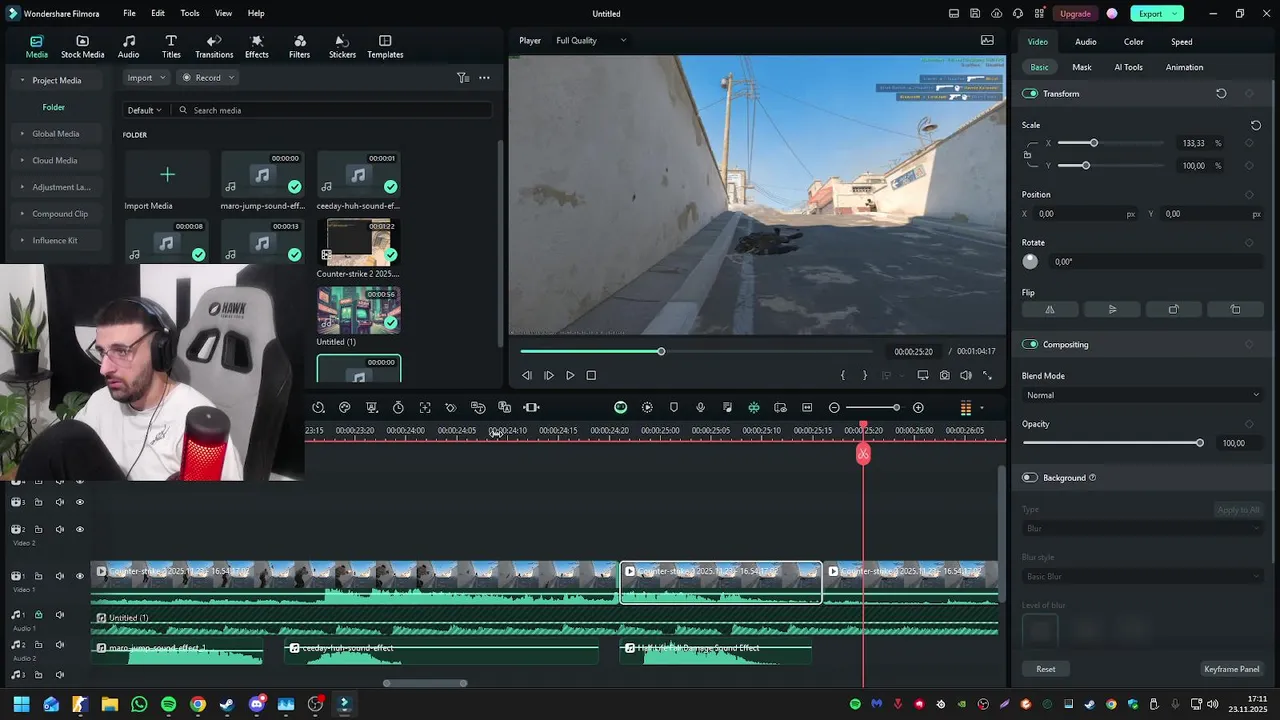The image size is (1280, 720).
Task: Click the player volume speaker icon
Action: coord(966,375)
